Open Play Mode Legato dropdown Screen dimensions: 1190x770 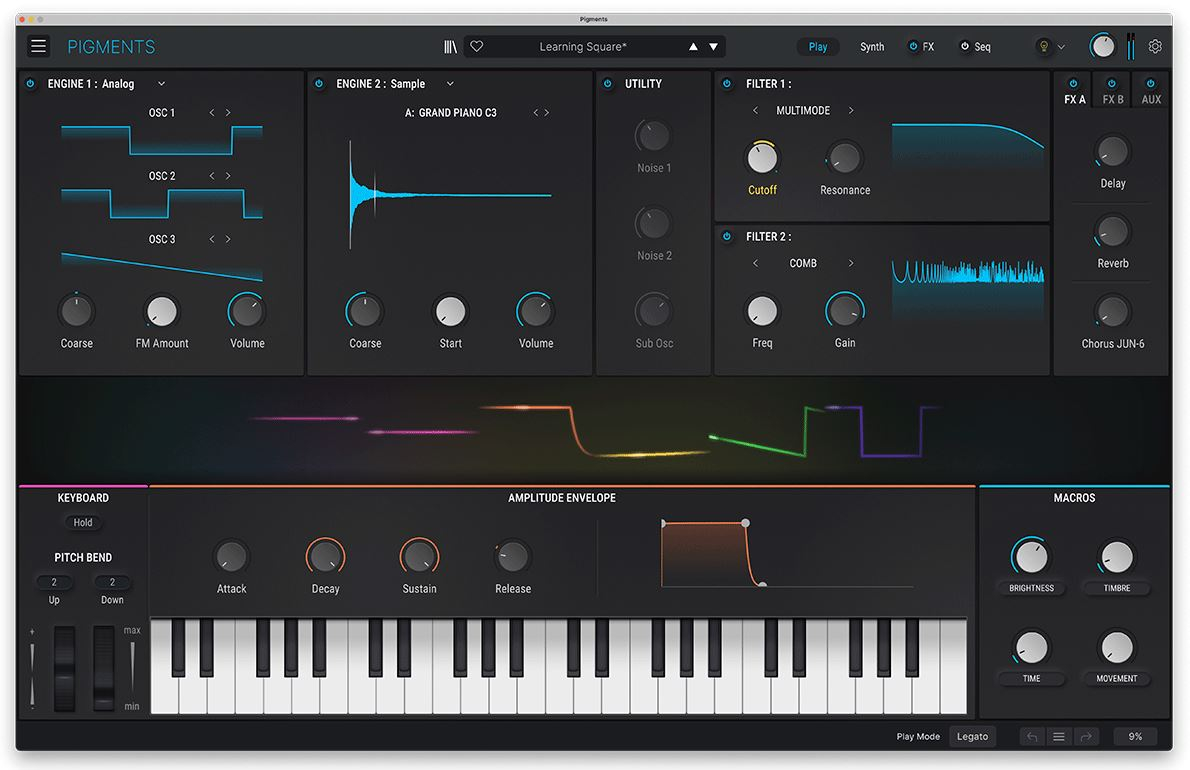point(972,737)
